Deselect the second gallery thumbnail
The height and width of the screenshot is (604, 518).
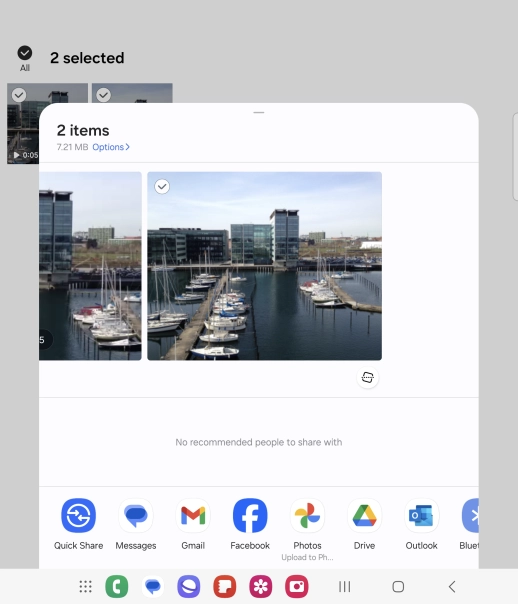coord(104,95)
